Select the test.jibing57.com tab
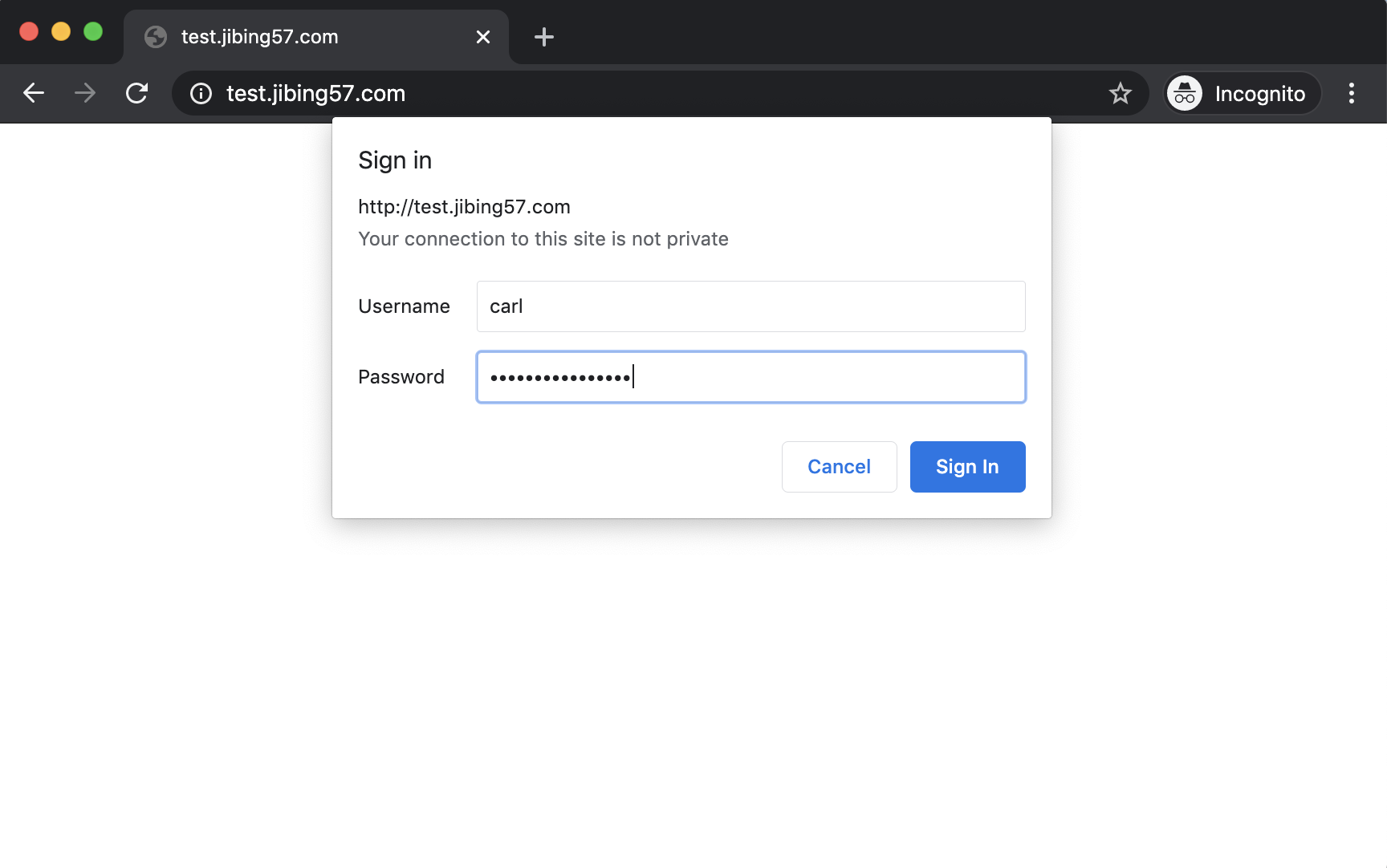Image resolution: width=1387 pixels, height=868 pixels. pyautogui.click(x=316, y=37)
